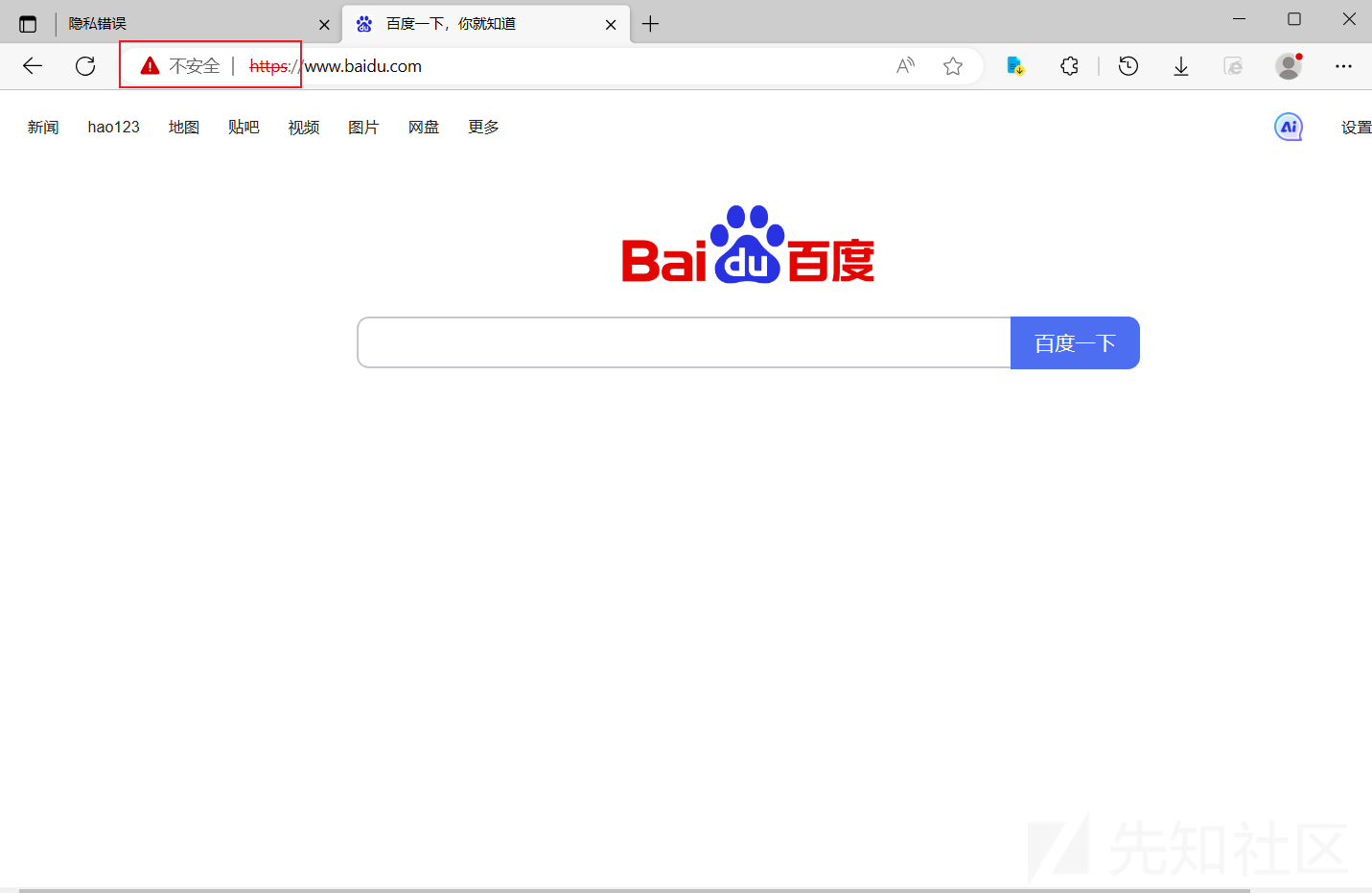1372x893 pixels.
Task: Click the red not-secure warning icon
Action: tap(150, 65)
